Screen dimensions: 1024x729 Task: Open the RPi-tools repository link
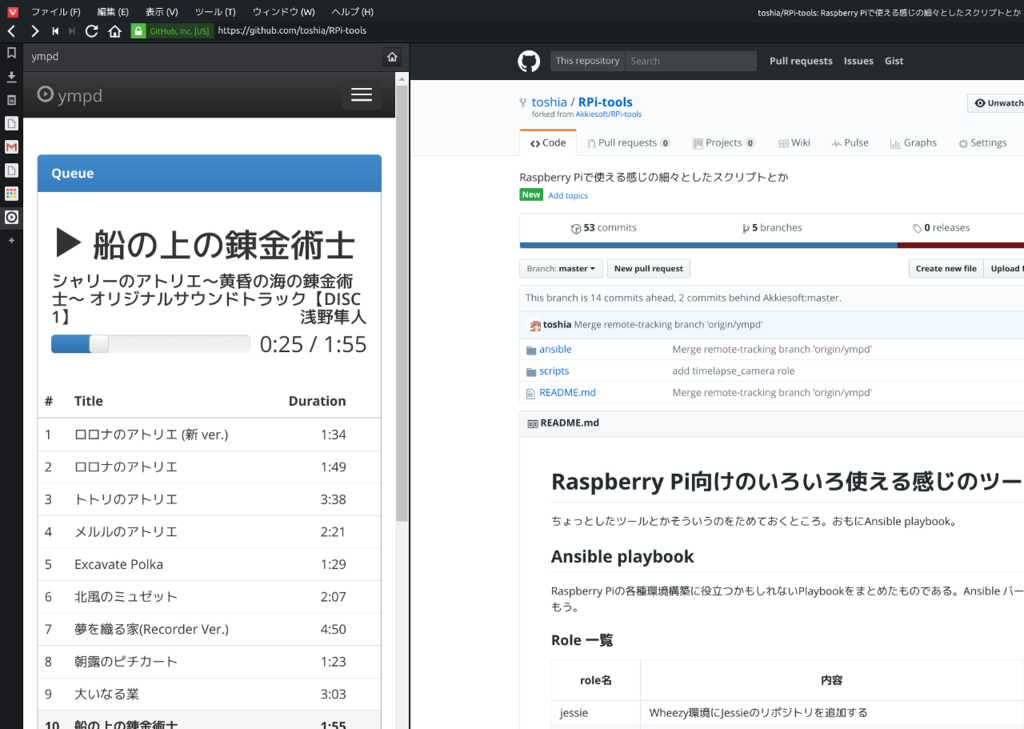tap(605, 103)
